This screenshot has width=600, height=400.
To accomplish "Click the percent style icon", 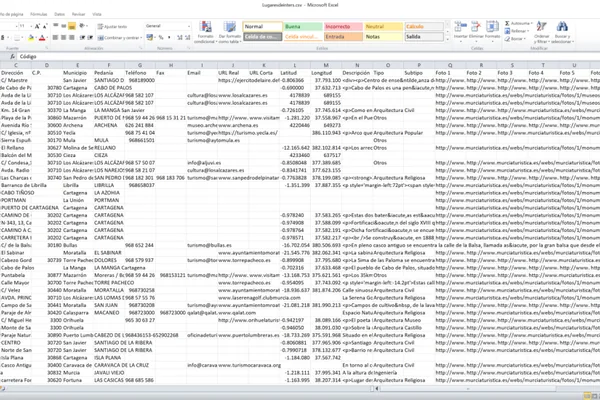I will (x=161, y=38).
